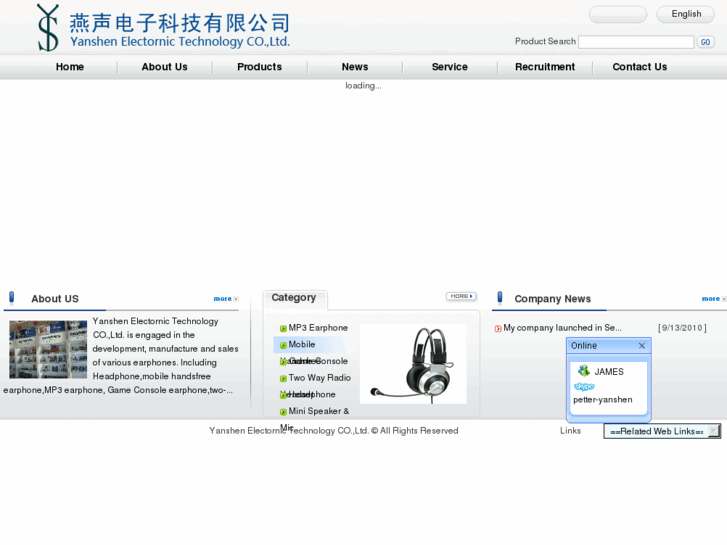
Task: Click the green arrow beside Two Way Radio
Action: pos(283,378)
